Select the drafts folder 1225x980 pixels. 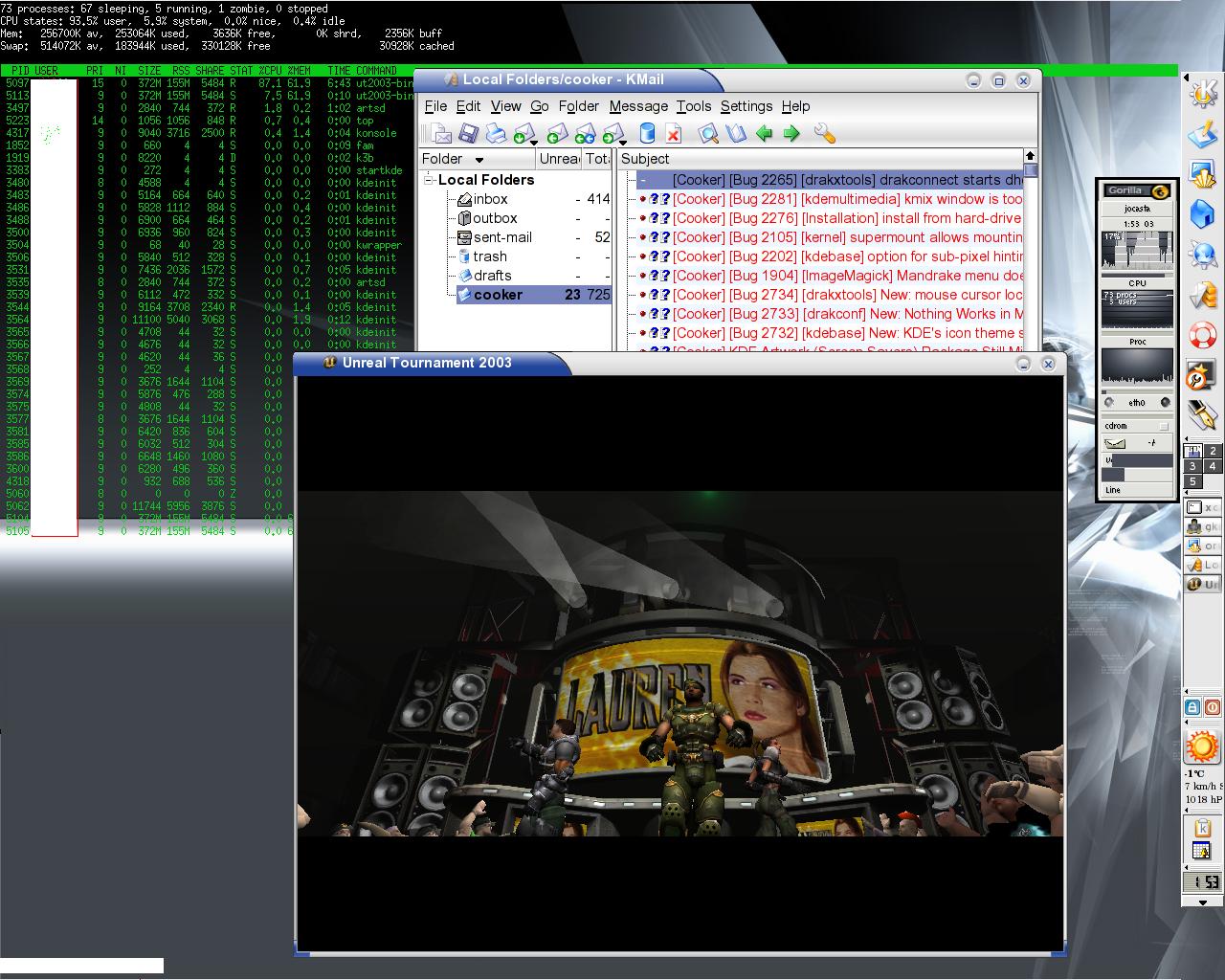tap(492, 276)
